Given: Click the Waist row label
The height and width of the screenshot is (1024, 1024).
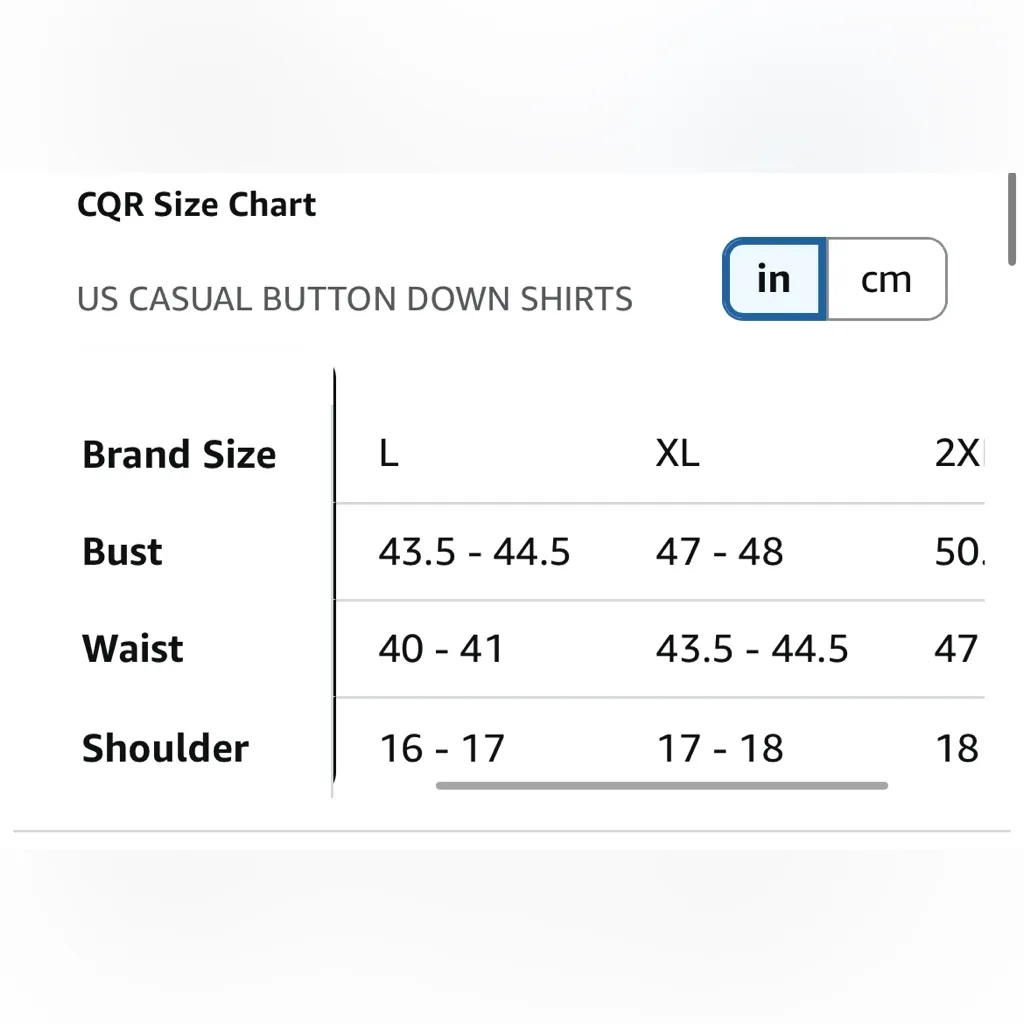Looking at the screenshot, I should 132,648.
